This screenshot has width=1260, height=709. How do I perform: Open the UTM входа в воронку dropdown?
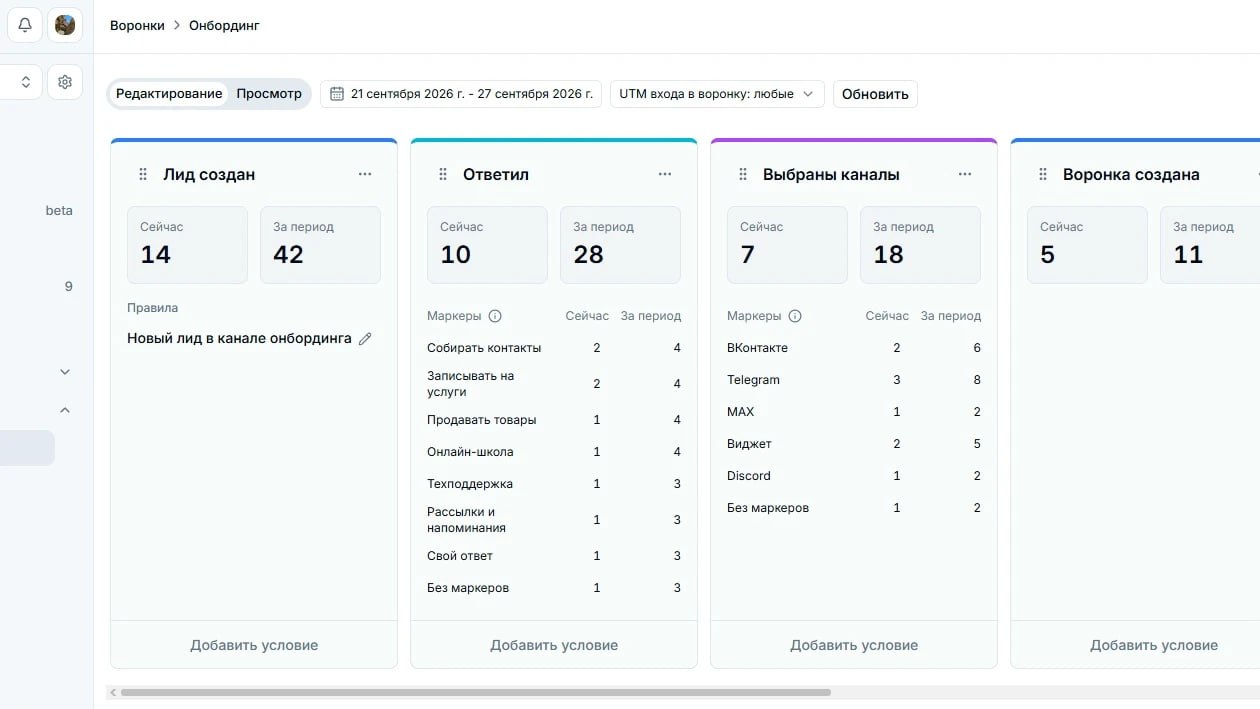tap(717, 94)
